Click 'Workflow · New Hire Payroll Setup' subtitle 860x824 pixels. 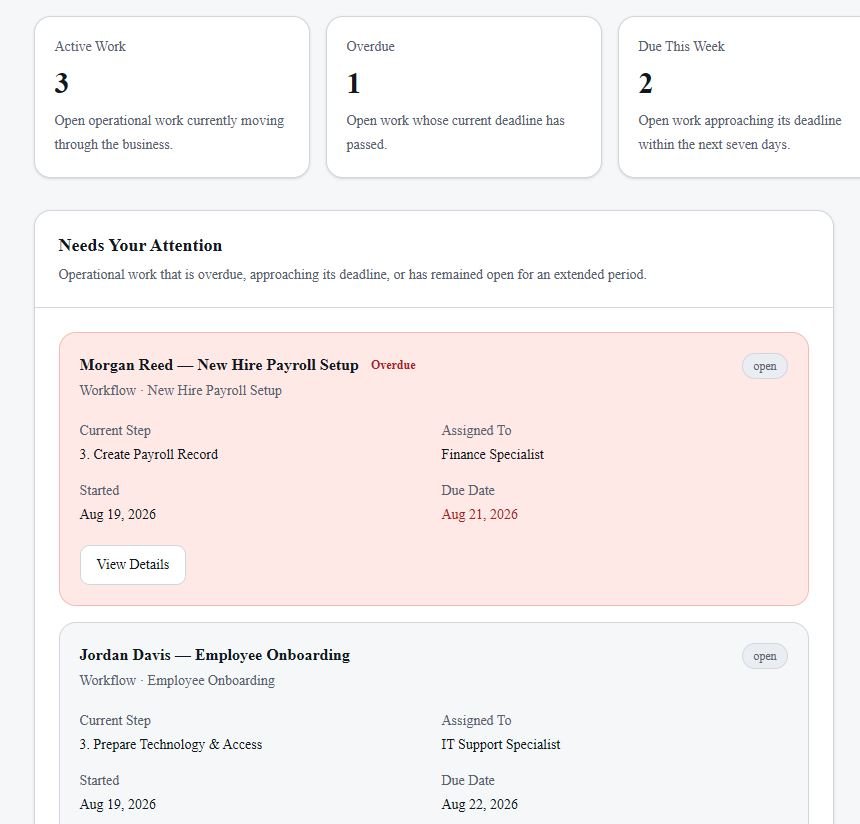coord(180,390)
